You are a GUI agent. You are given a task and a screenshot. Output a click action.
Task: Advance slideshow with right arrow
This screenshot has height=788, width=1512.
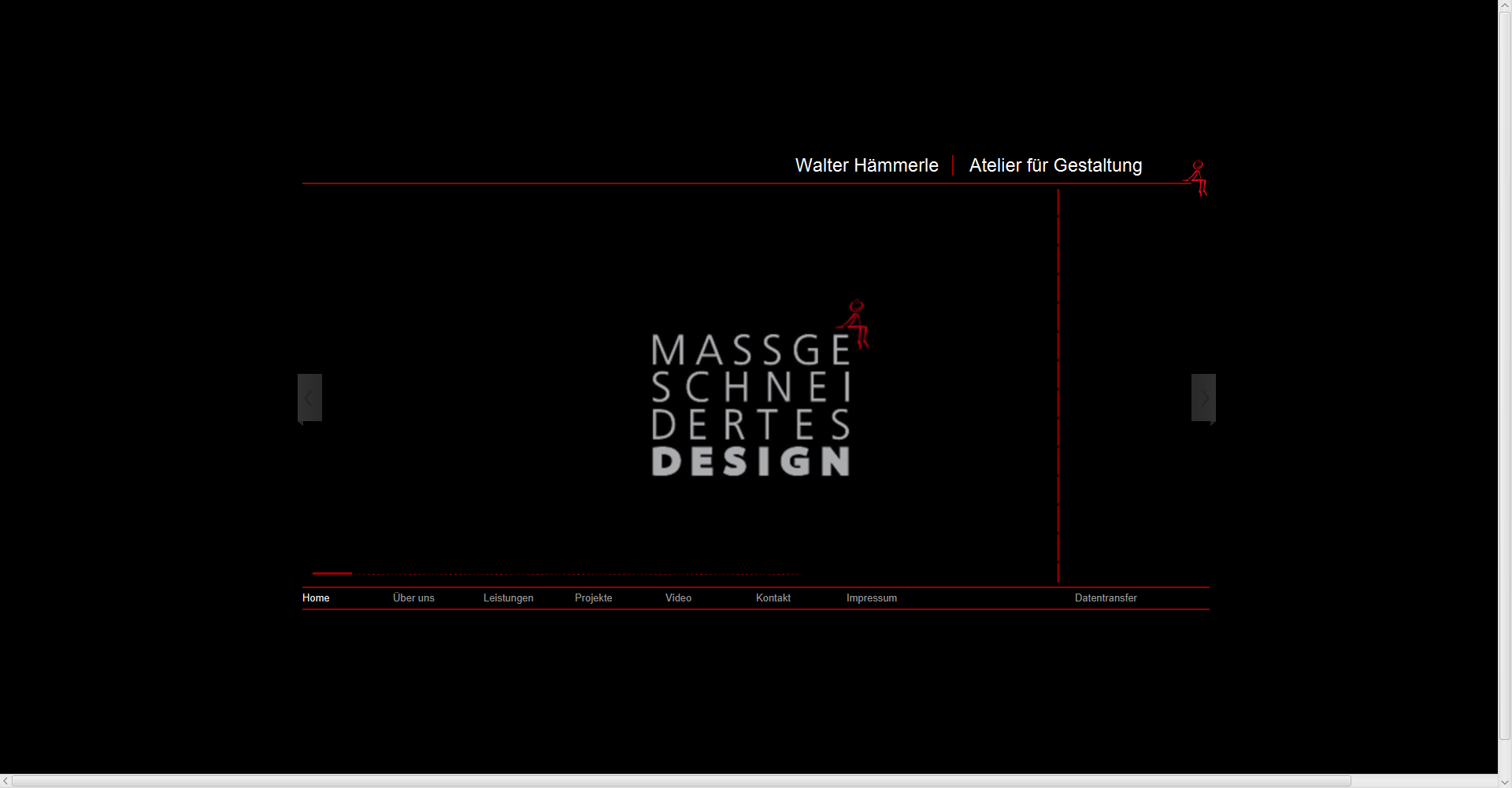(x=1203, y=398)
